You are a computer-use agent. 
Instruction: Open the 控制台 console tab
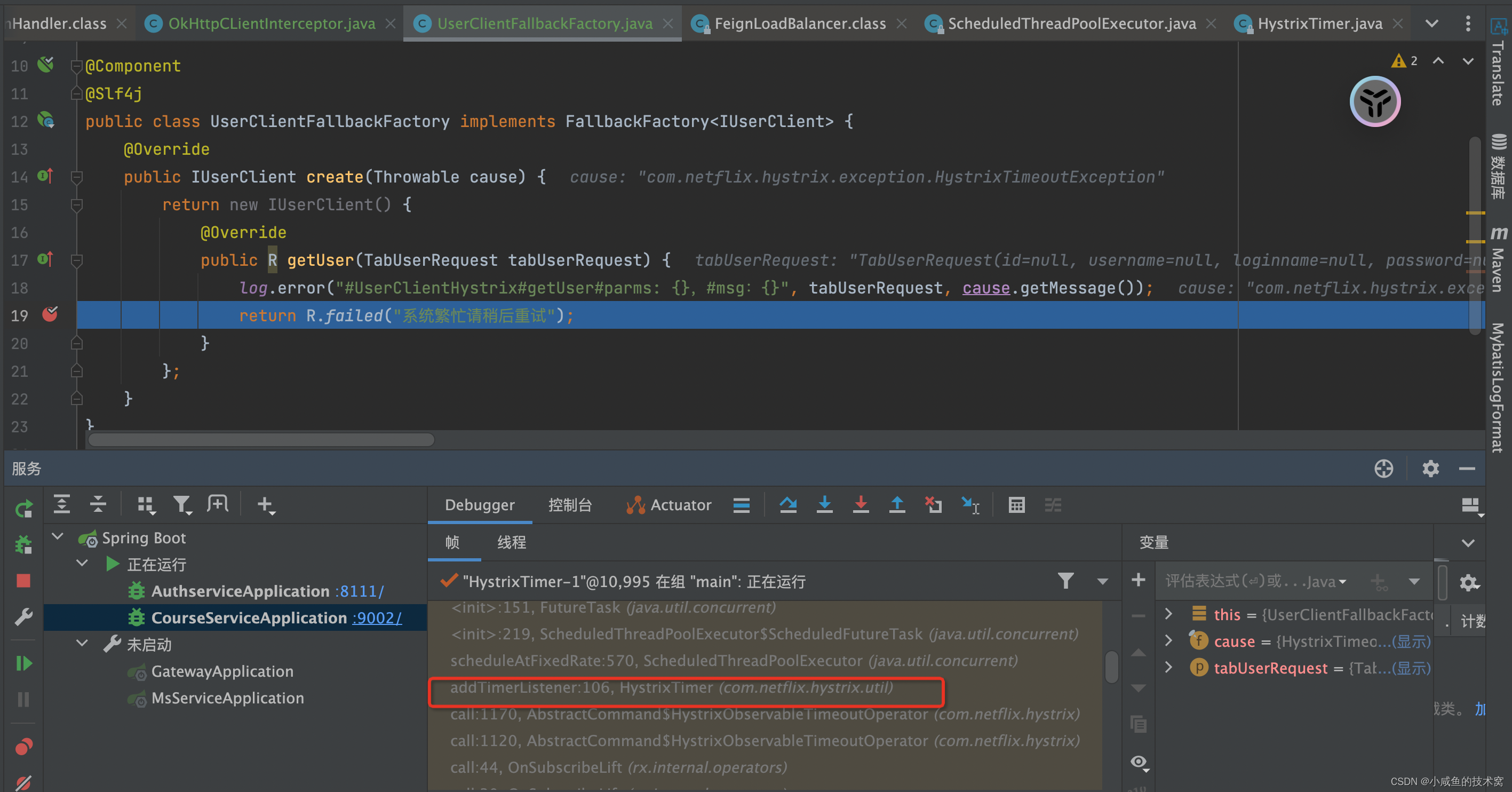pos(570,505)
